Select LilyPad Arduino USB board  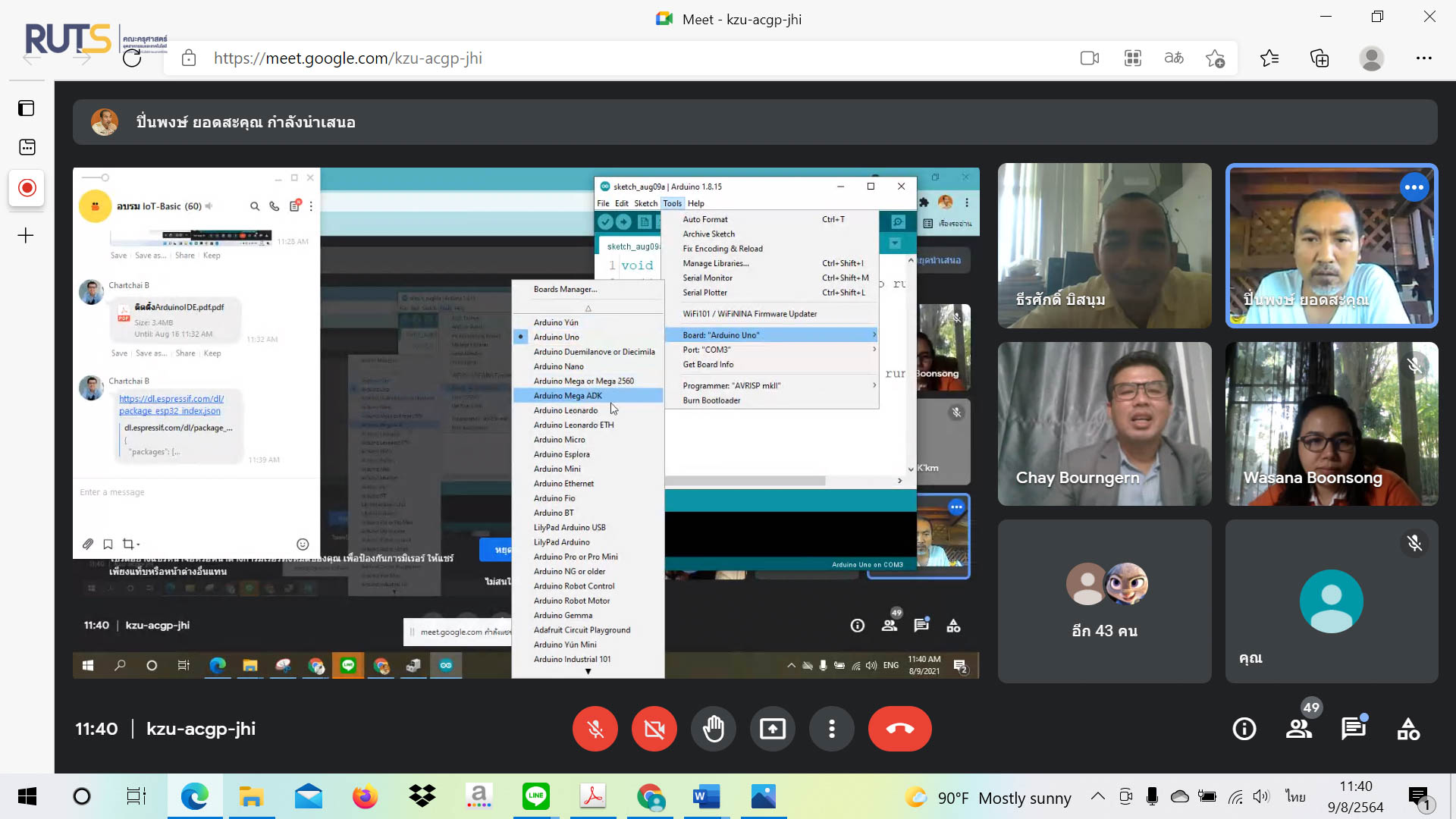588,528
